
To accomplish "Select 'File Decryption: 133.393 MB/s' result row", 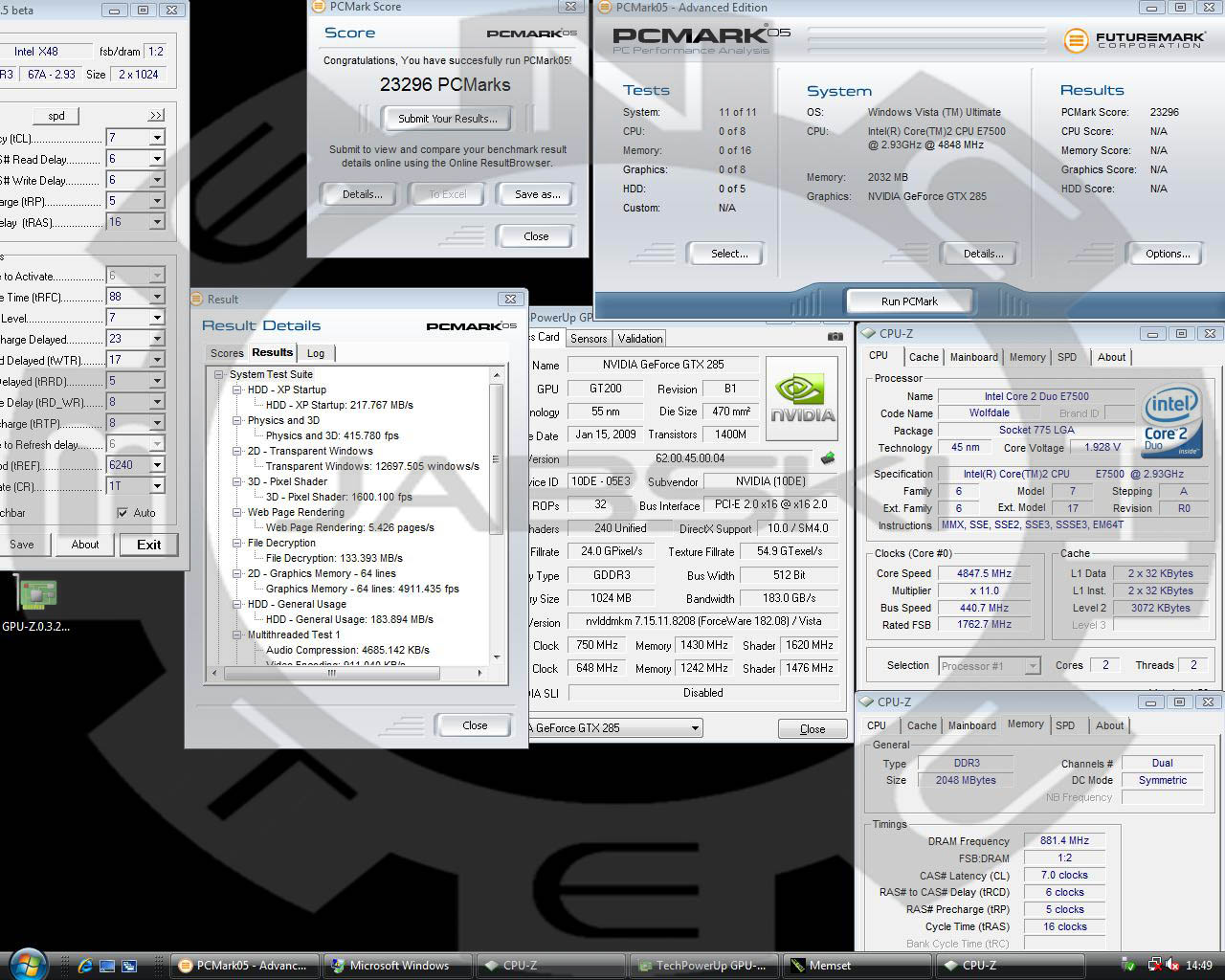I will [334, 558].
